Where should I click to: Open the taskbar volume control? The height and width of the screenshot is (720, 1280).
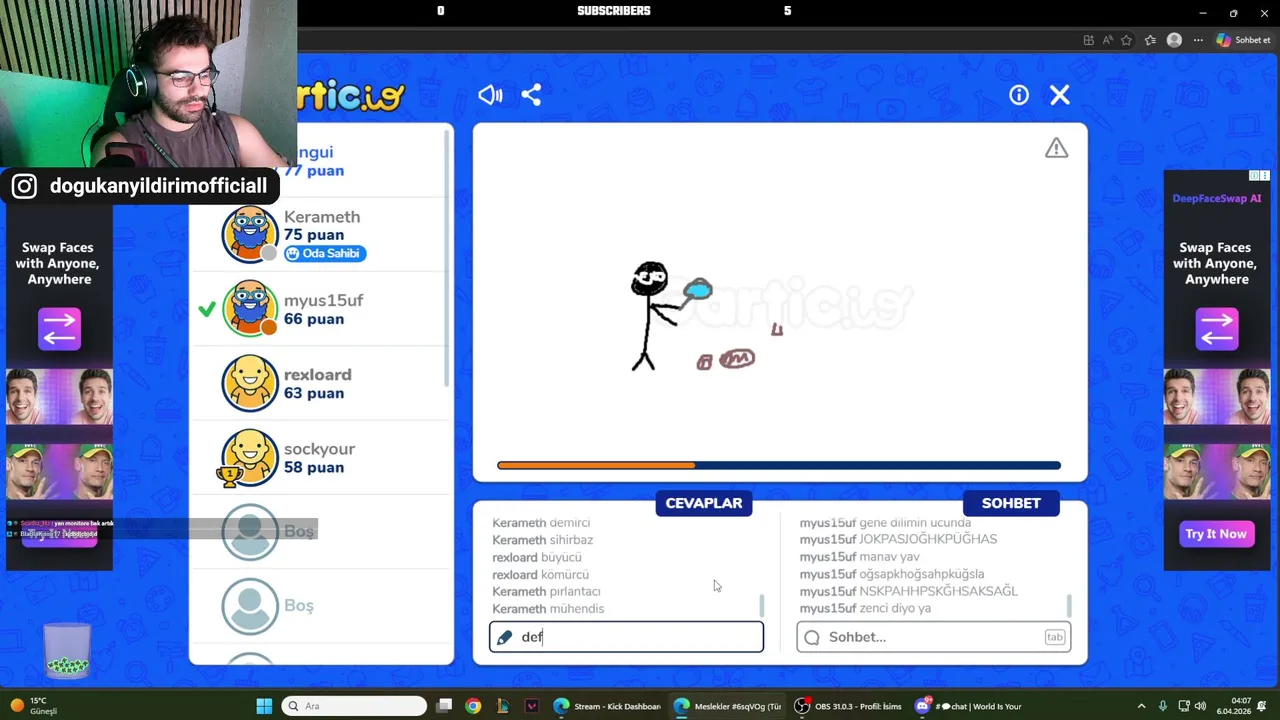pos(1200,706)
